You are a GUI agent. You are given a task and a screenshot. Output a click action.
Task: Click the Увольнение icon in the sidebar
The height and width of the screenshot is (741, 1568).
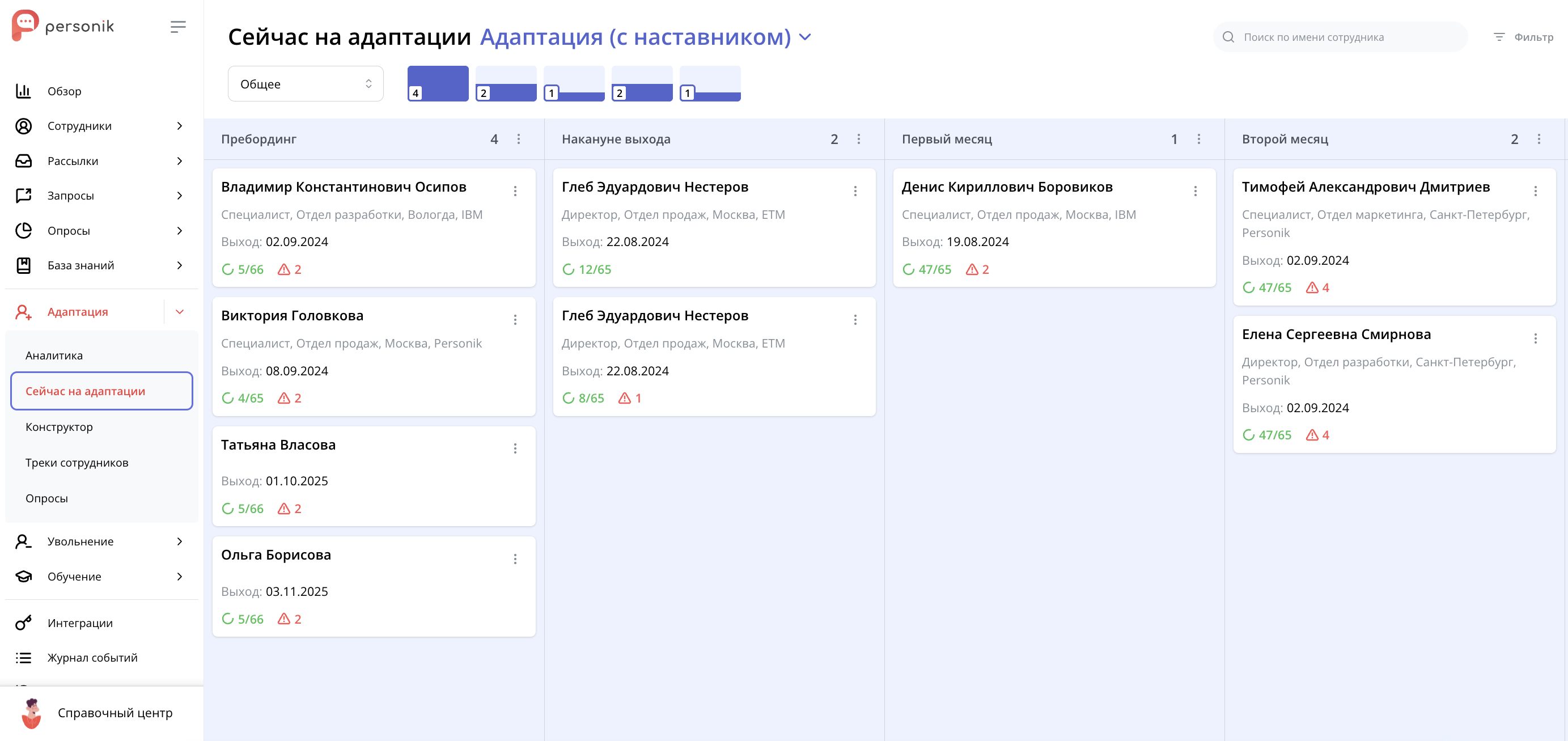23,541
